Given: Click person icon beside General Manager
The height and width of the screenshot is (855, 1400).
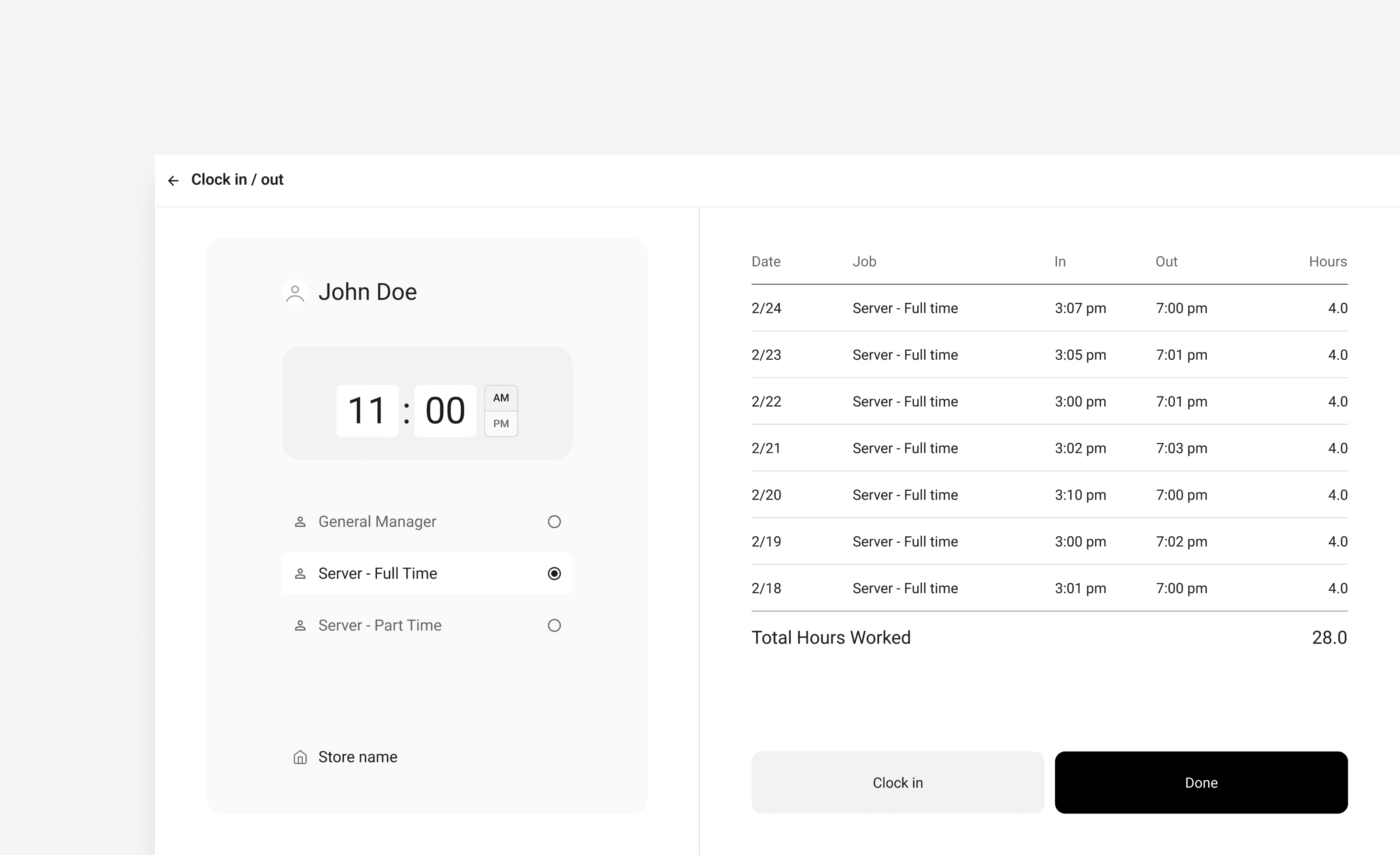Looking at the screenshot, I should pyautogui.click(x=300, y=522).
